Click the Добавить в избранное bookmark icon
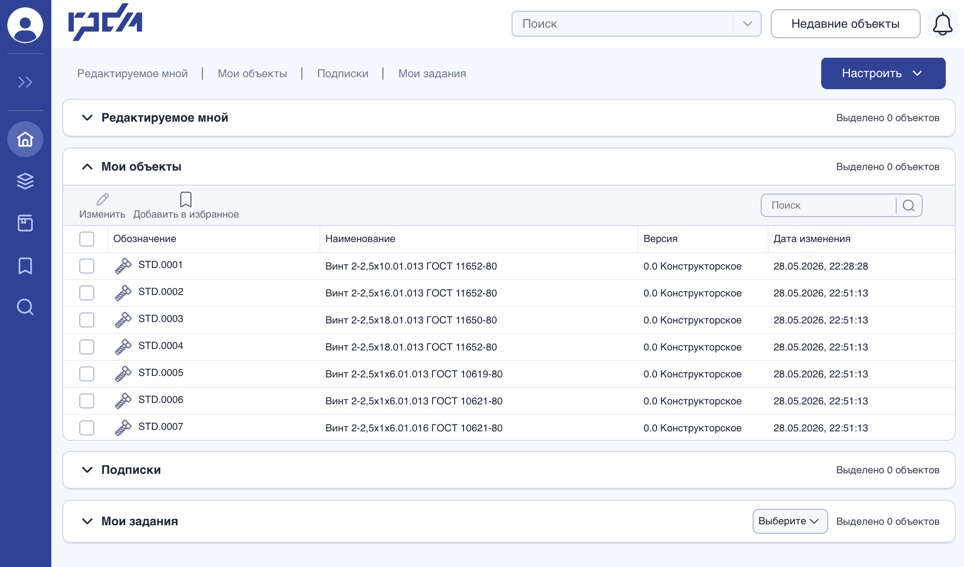The image size is (964, 567). pos(186,199)
